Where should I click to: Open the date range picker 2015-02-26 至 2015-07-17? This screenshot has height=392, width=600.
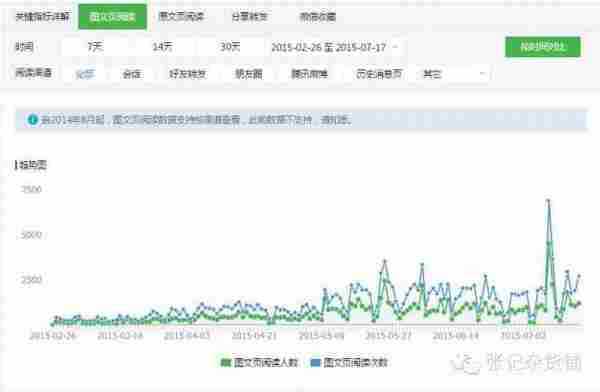pyautogui.click(x=334, y=47)
